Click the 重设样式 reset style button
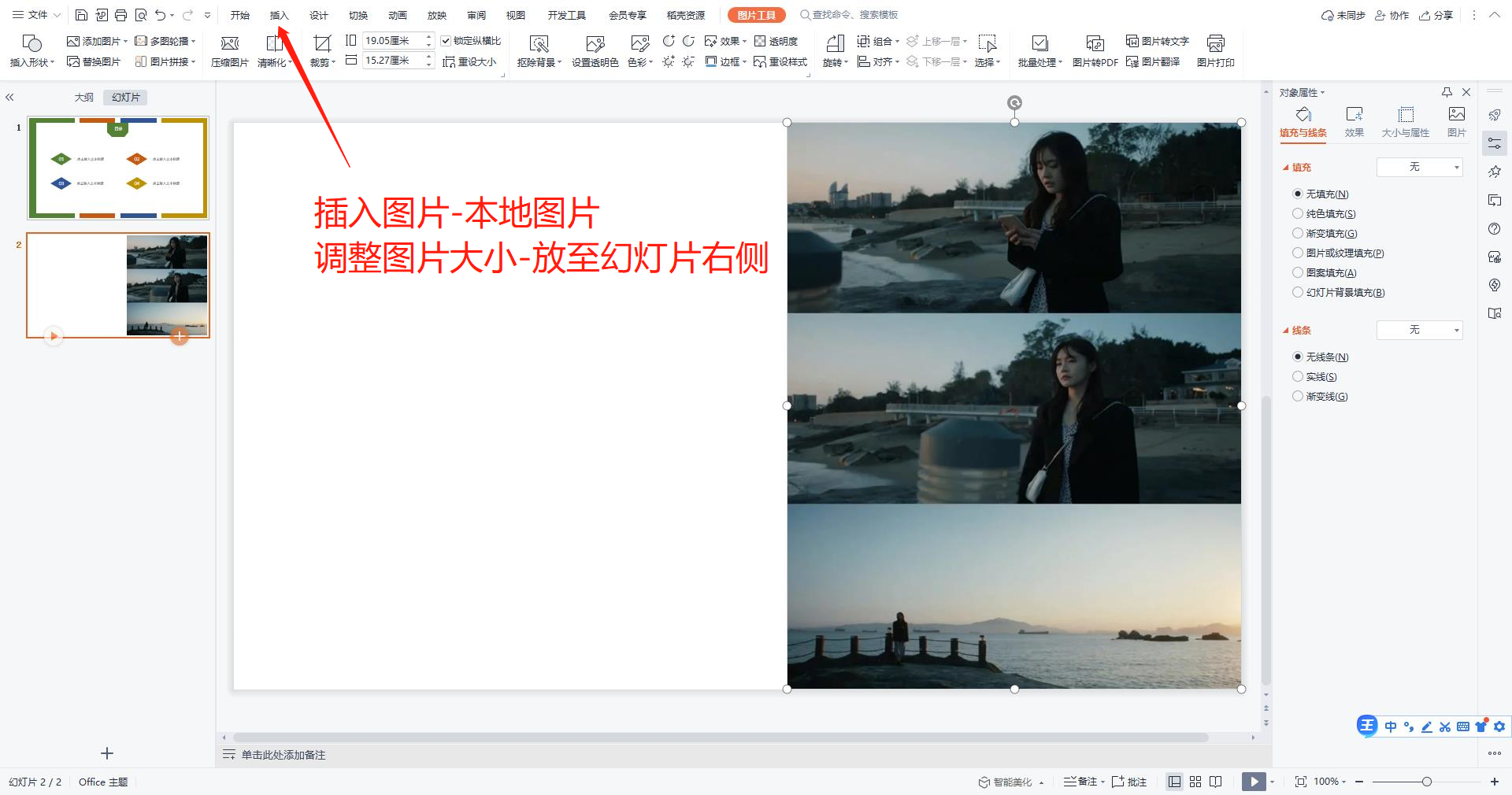1512x795 pixels. 780,61
